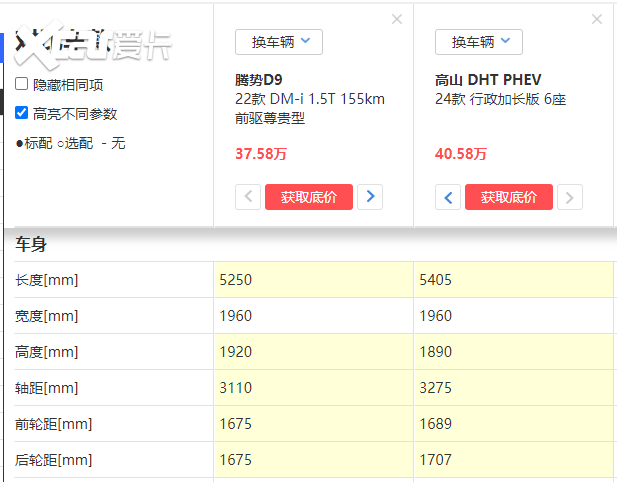This screenshot has width=617, height=482.
Task: Select height value 1920
Action: tap(235, 351)
